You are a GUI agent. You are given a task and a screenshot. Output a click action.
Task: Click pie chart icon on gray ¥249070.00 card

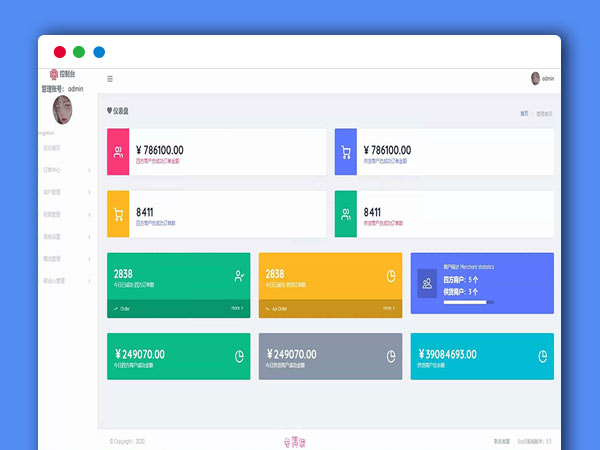[391, 355]
